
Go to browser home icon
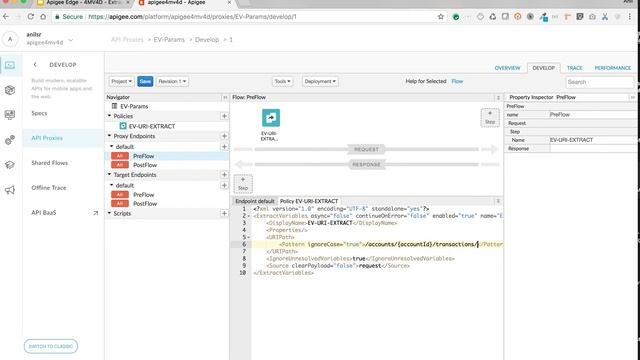coord(43,17)
